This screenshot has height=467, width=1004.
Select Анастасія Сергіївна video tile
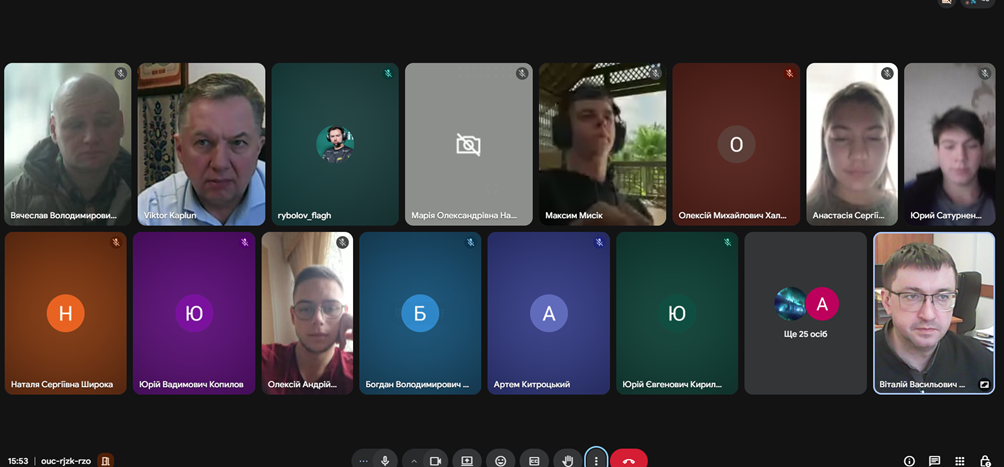point(852,144)
